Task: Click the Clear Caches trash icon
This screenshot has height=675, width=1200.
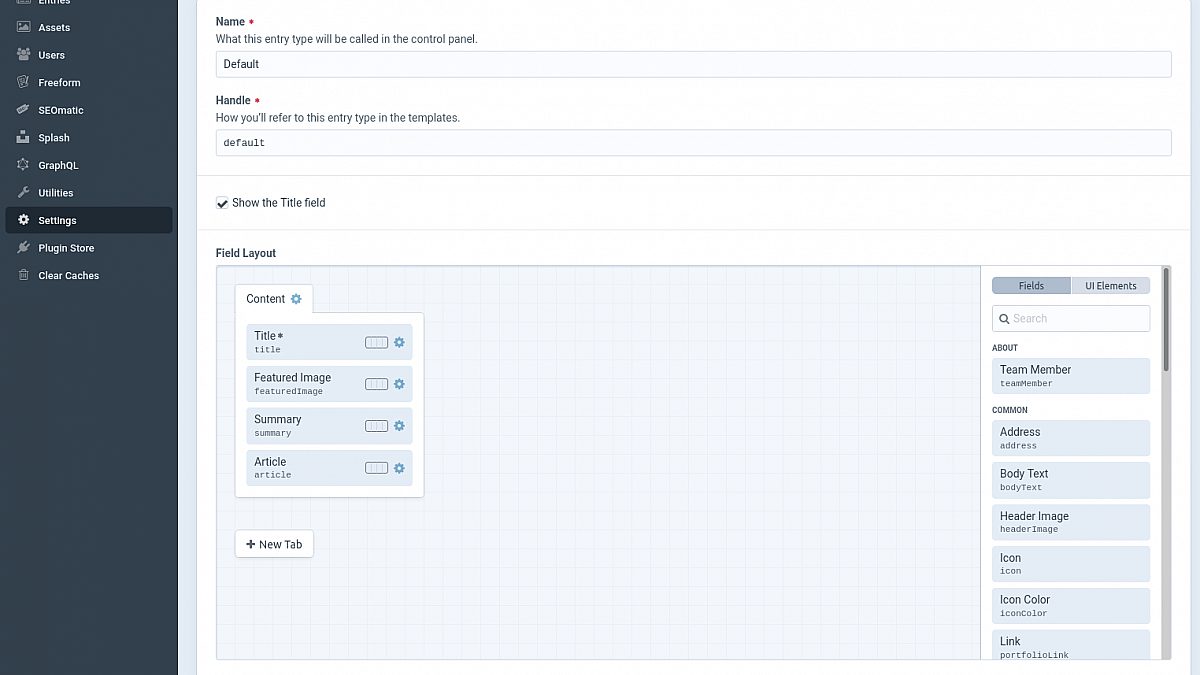Action: [x=23, y=275]
